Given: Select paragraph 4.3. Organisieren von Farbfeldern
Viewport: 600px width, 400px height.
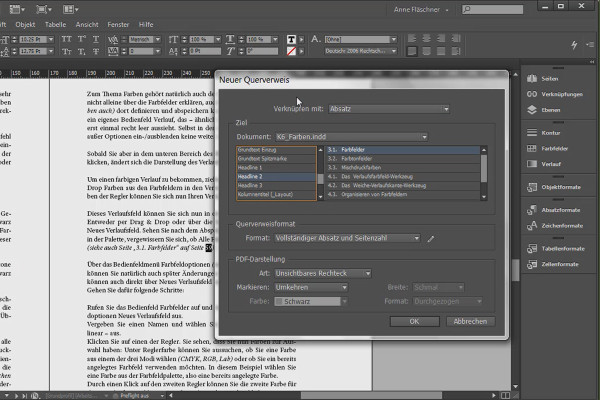Looking at the screenshot, I should (403, 194).
